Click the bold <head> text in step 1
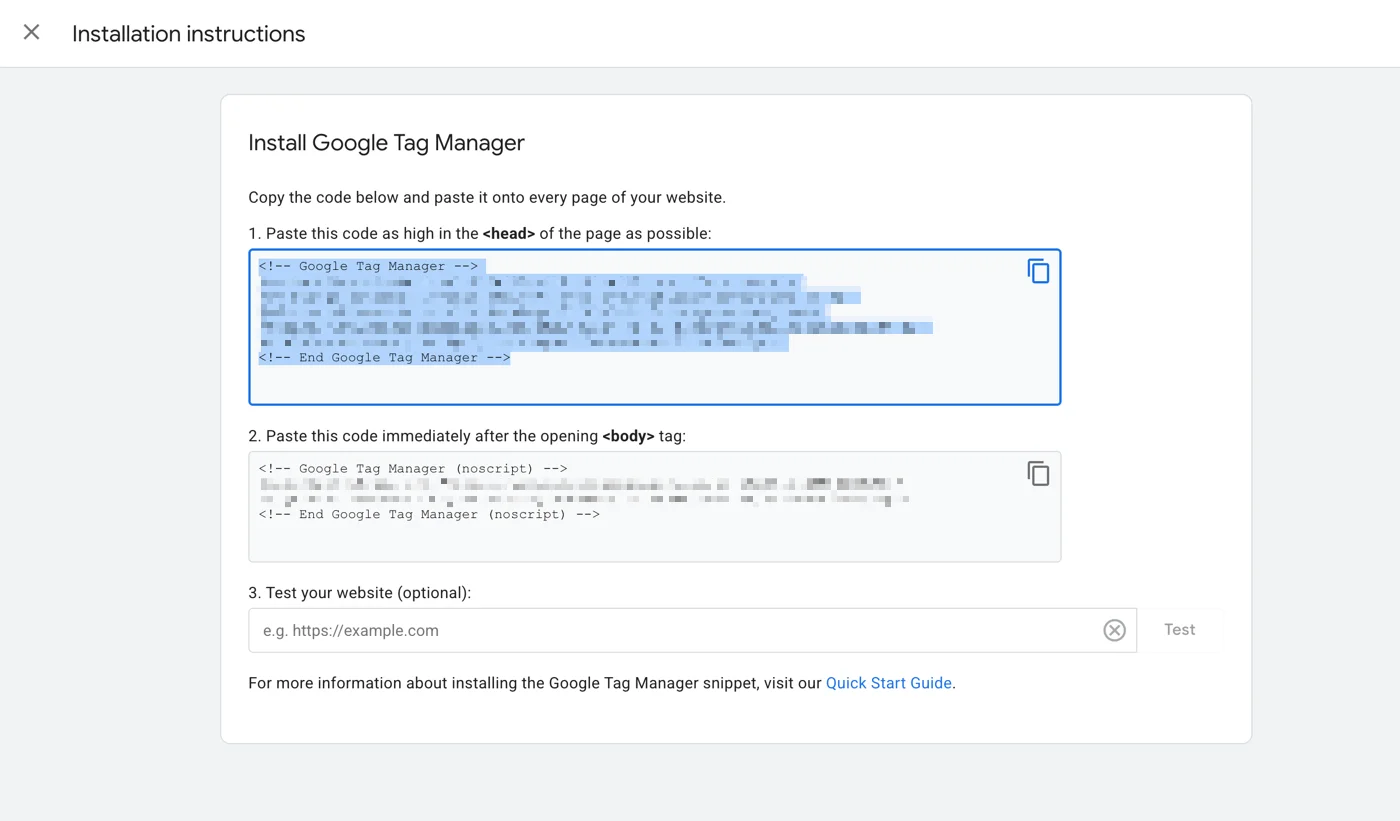The height and width of the screenshot is (821, 1400). 508,233
